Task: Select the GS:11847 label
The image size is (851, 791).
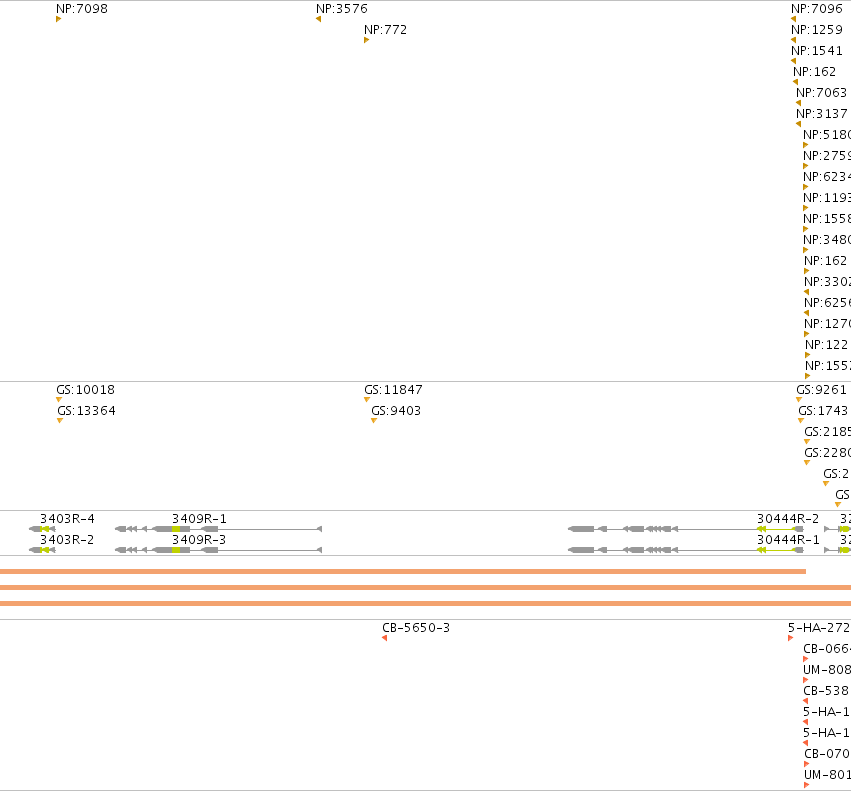Action: point(393,390)
